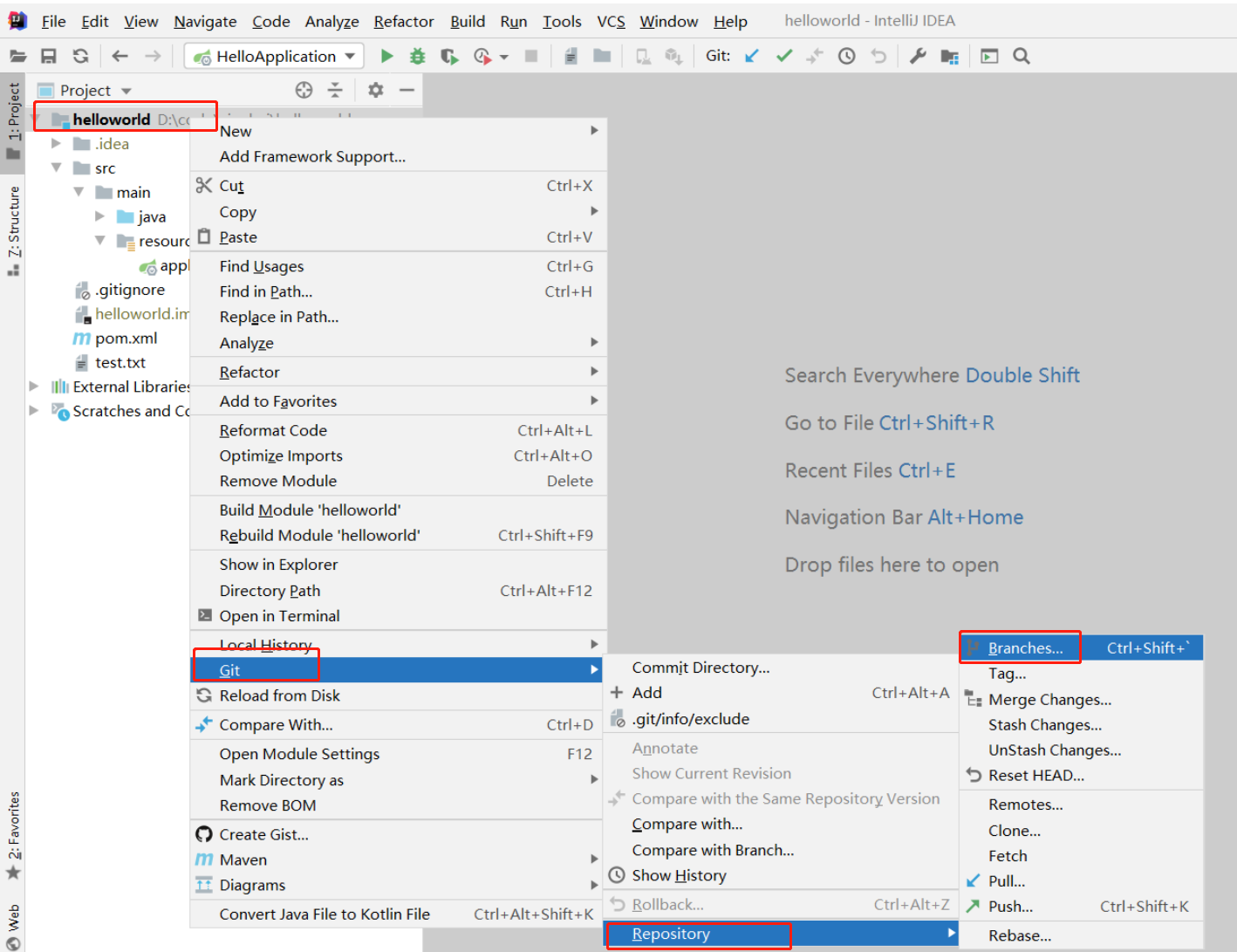Choose Find Usages in context menu
Screen dimensions: 1237x952
[x=399, y=266]
